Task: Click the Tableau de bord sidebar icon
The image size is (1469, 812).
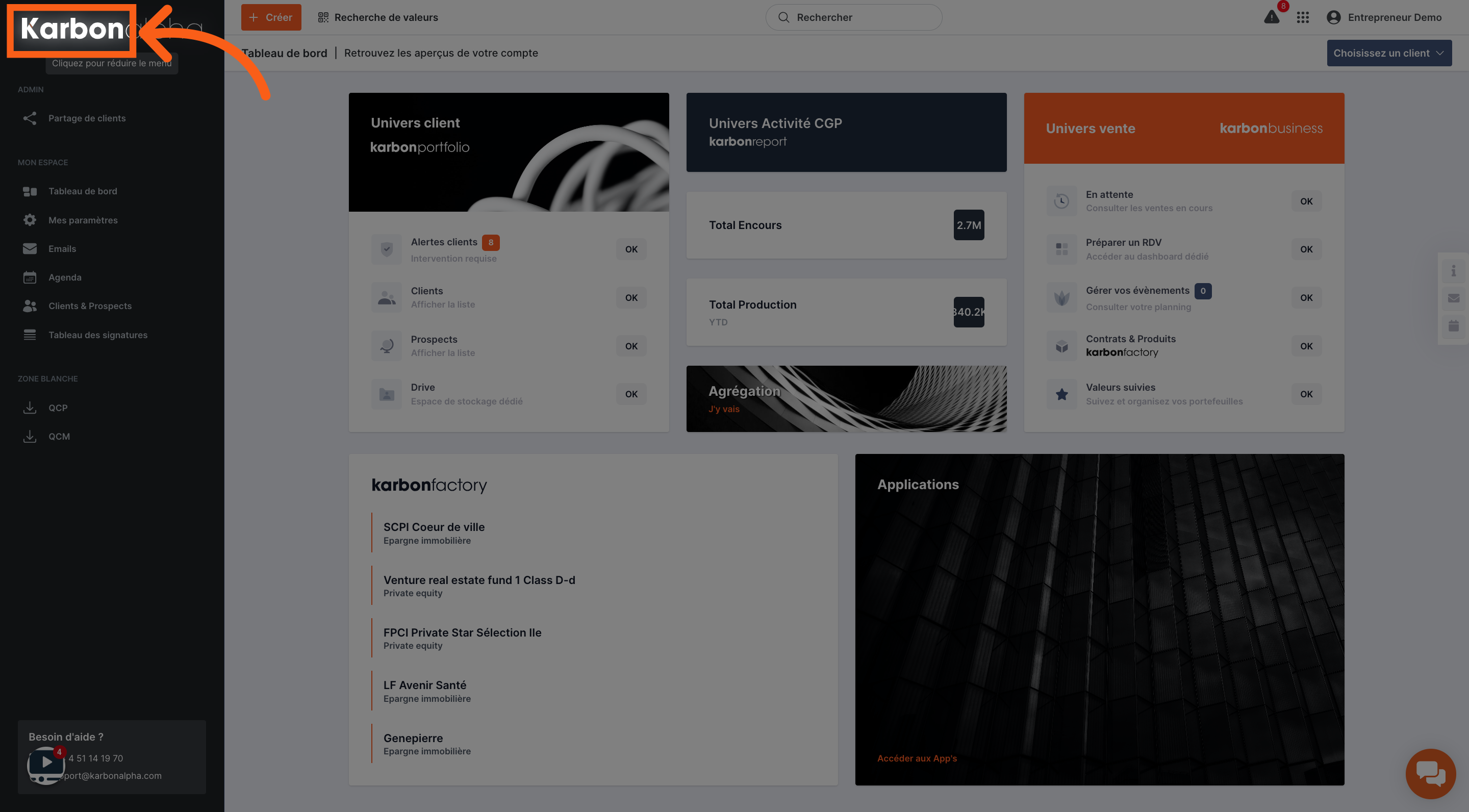Action: coord(28,191)
